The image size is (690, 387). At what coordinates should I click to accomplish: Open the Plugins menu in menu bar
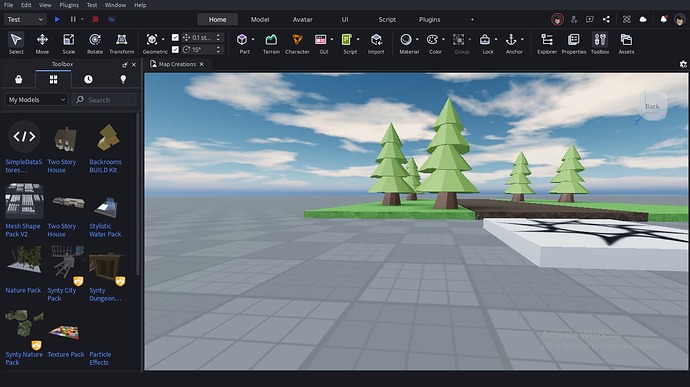(69, 5)
